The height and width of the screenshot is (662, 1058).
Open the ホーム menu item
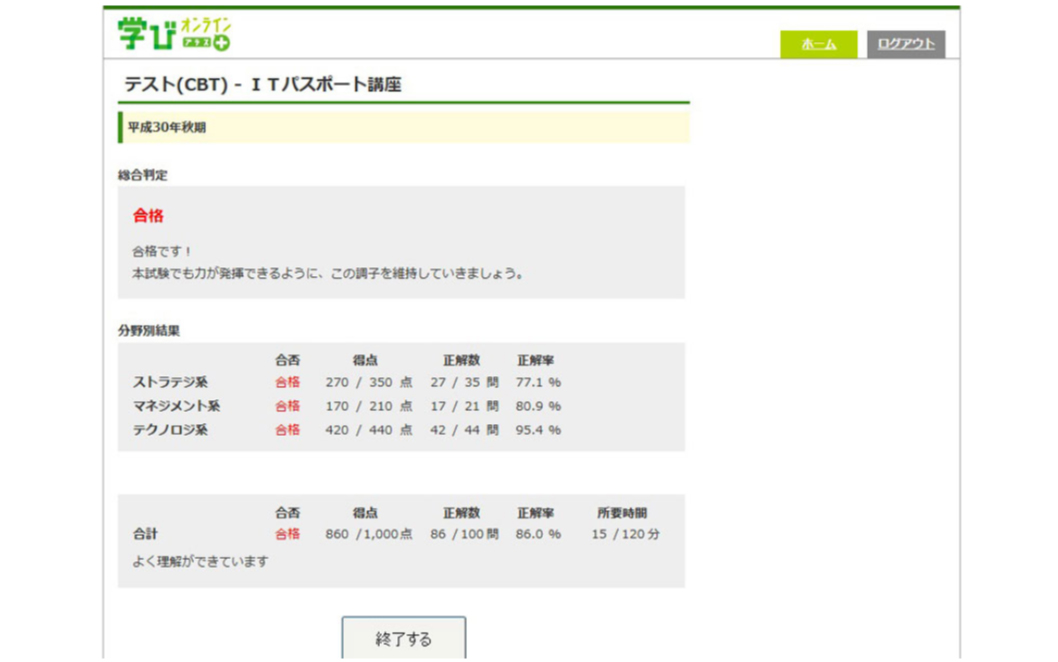(x=817, y=43)
